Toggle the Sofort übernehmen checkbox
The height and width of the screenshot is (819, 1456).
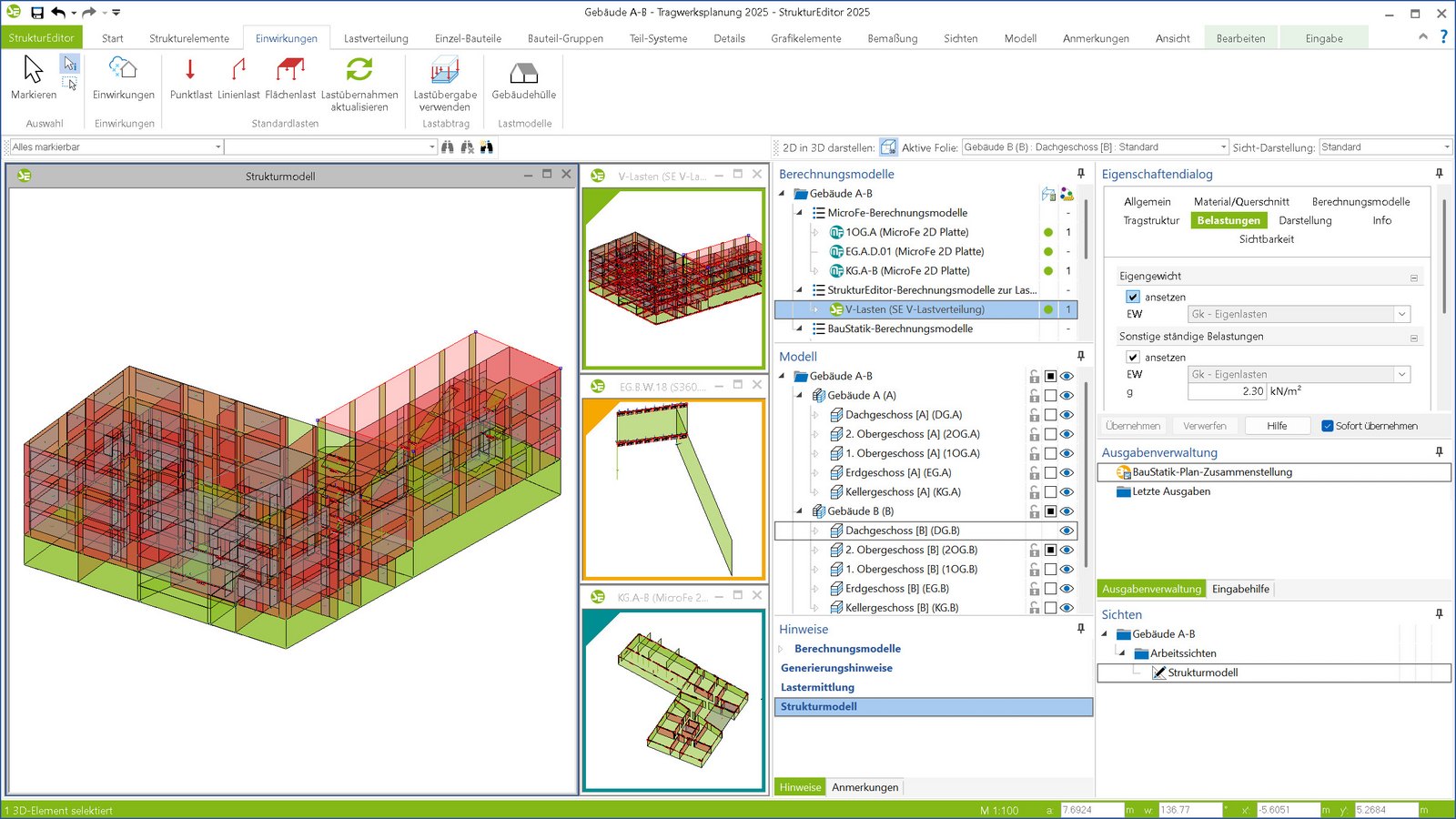[1328, 426]
